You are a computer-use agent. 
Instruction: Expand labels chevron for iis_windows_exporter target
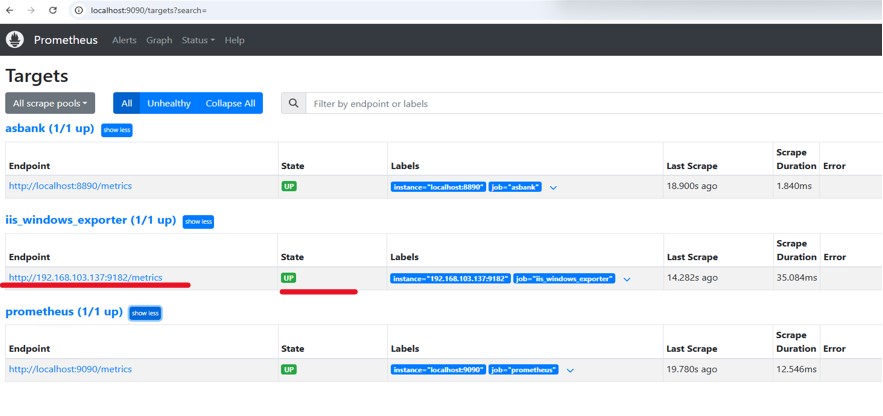627,279
